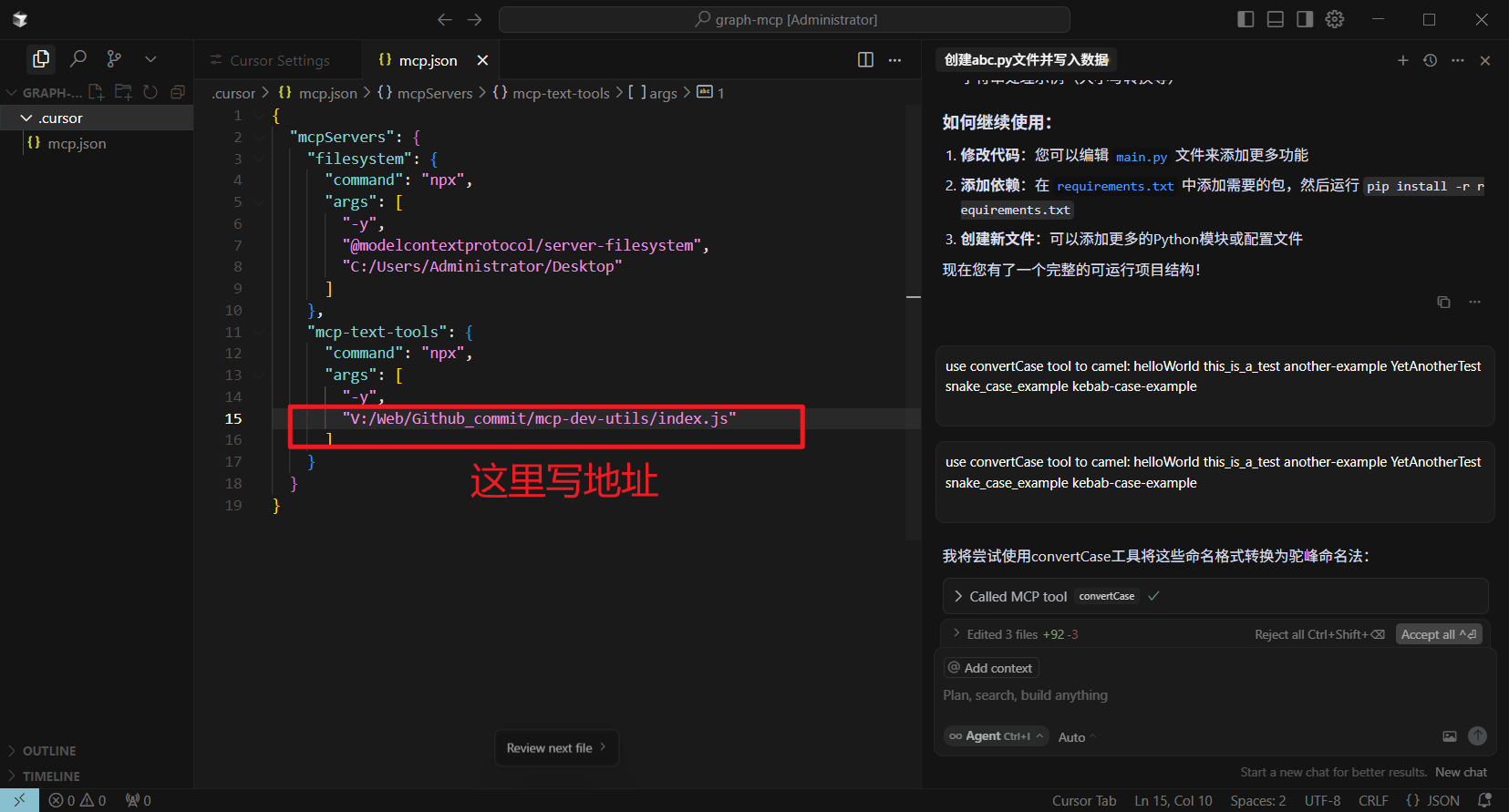Open the main.py file link

coord(1142,157)
